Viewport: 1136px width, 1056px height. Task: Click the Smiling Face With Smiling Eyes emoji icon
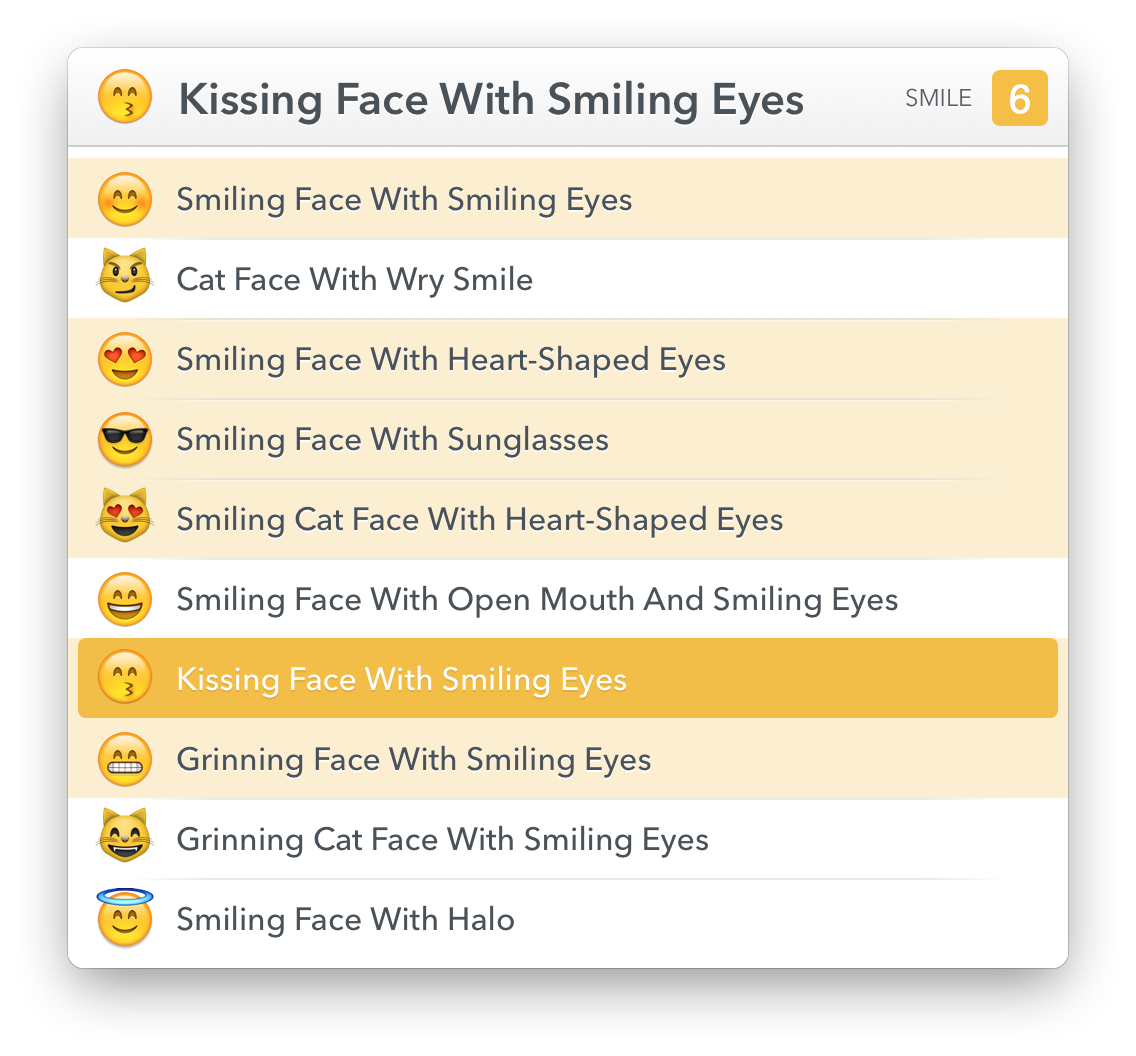click(x=125, y=199)
